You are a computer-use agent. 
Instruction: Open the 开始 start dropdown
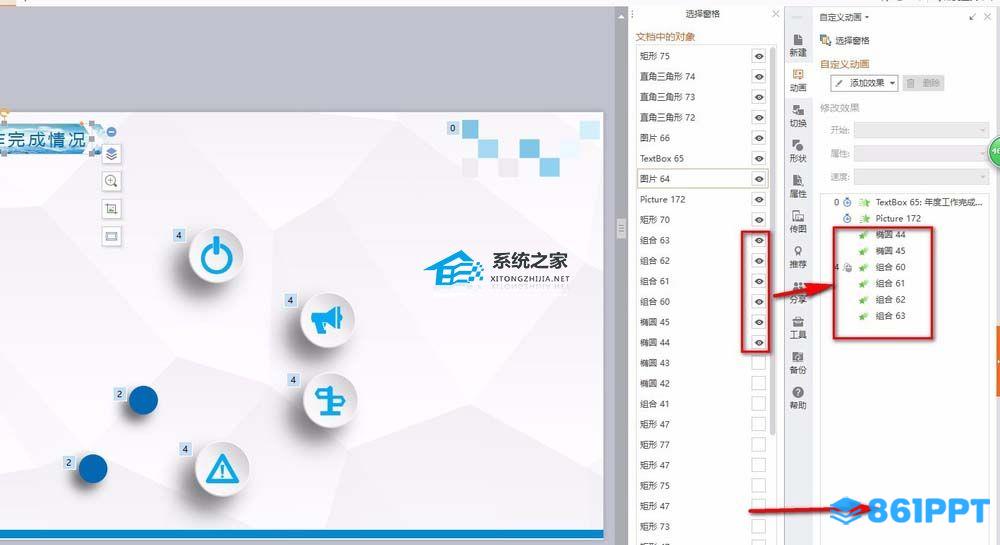click(x=921, y=130)
